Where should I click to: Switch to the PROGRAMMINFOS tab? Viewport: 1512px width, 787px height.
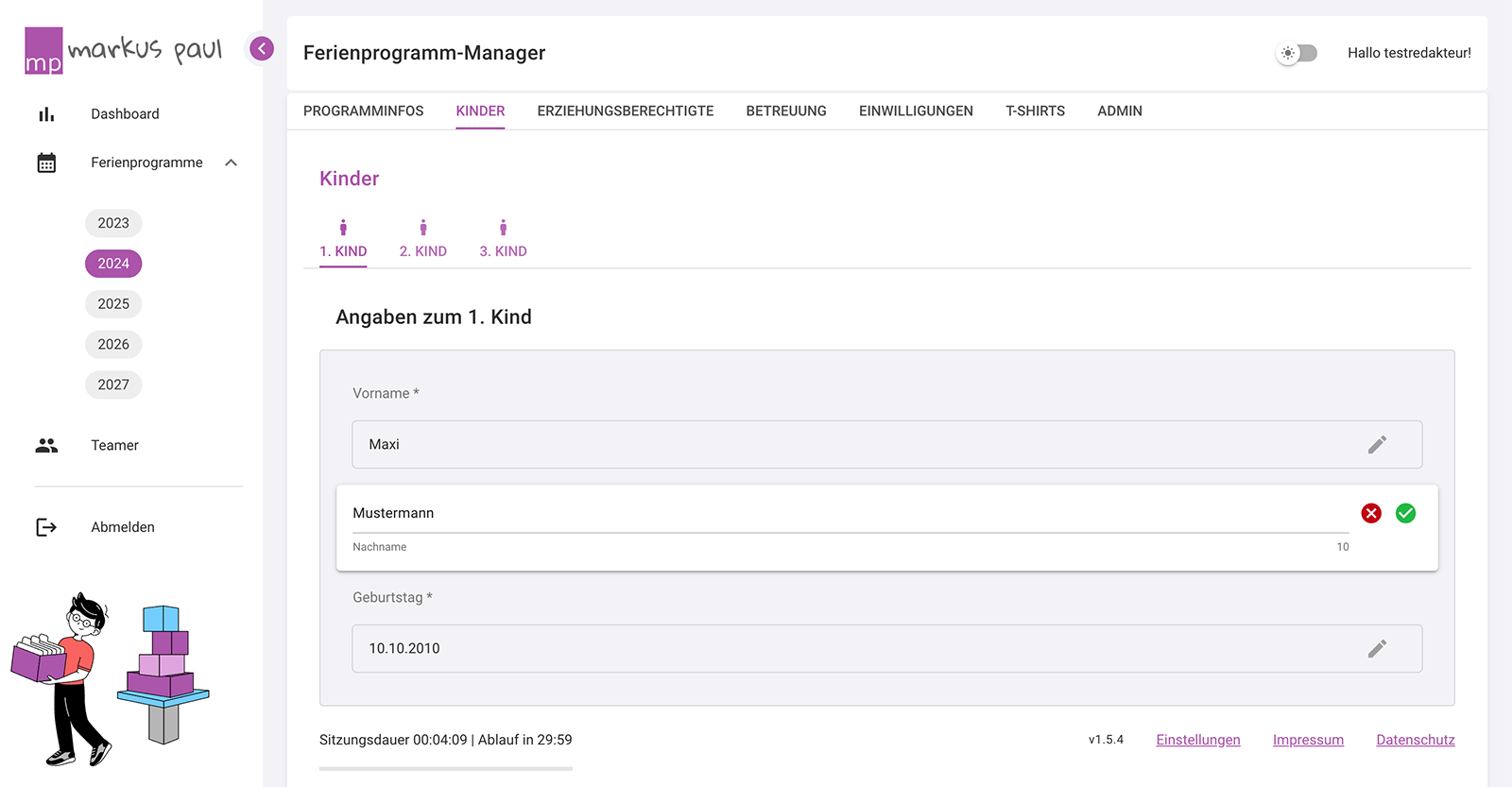[364, 111]
